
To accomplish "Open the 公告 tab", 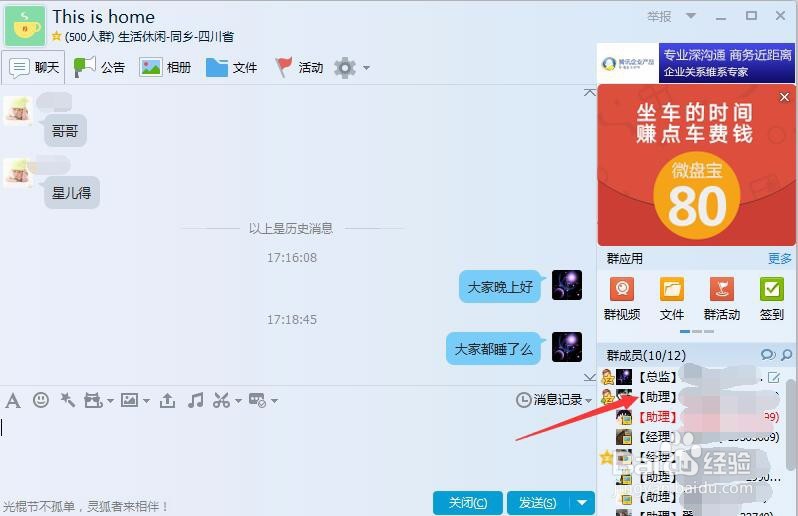I will [x=99, y=67].
